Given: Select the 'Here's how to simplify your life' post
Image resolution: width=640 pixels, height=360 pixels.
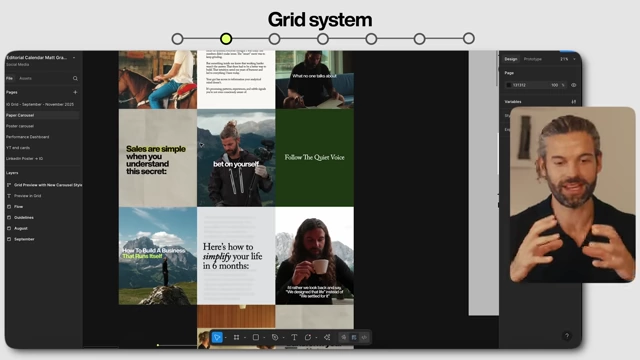Looking at the screenshot, I should pyautogui.click(x=236, y=256).
